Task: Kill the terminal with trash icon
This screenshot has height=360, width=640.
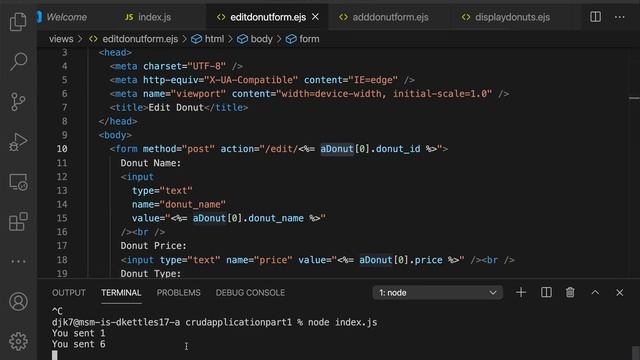Action: point(570,292)
